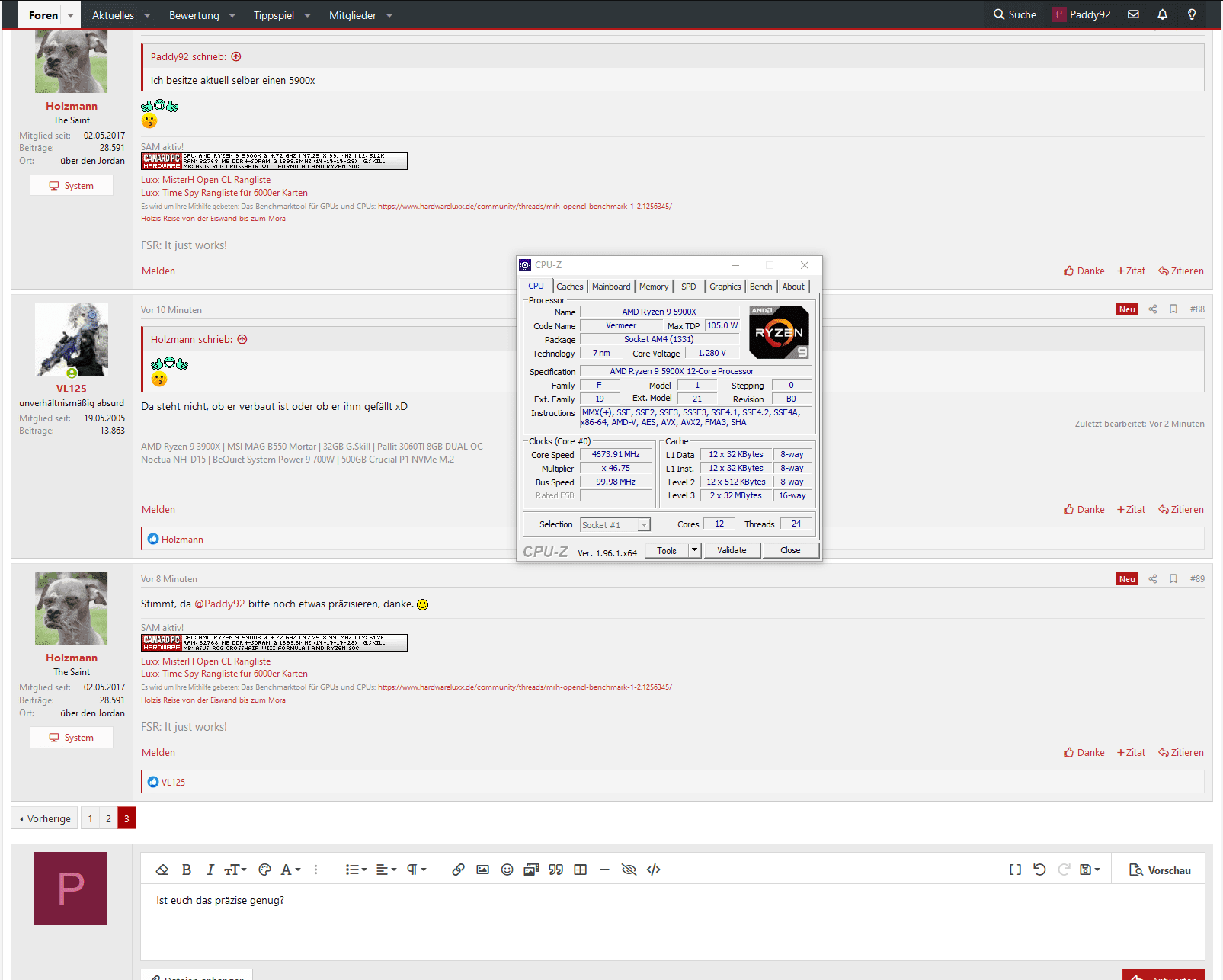Bookmark post #88
This screenshot has height=980, width=1223.
click(1173, 309)
